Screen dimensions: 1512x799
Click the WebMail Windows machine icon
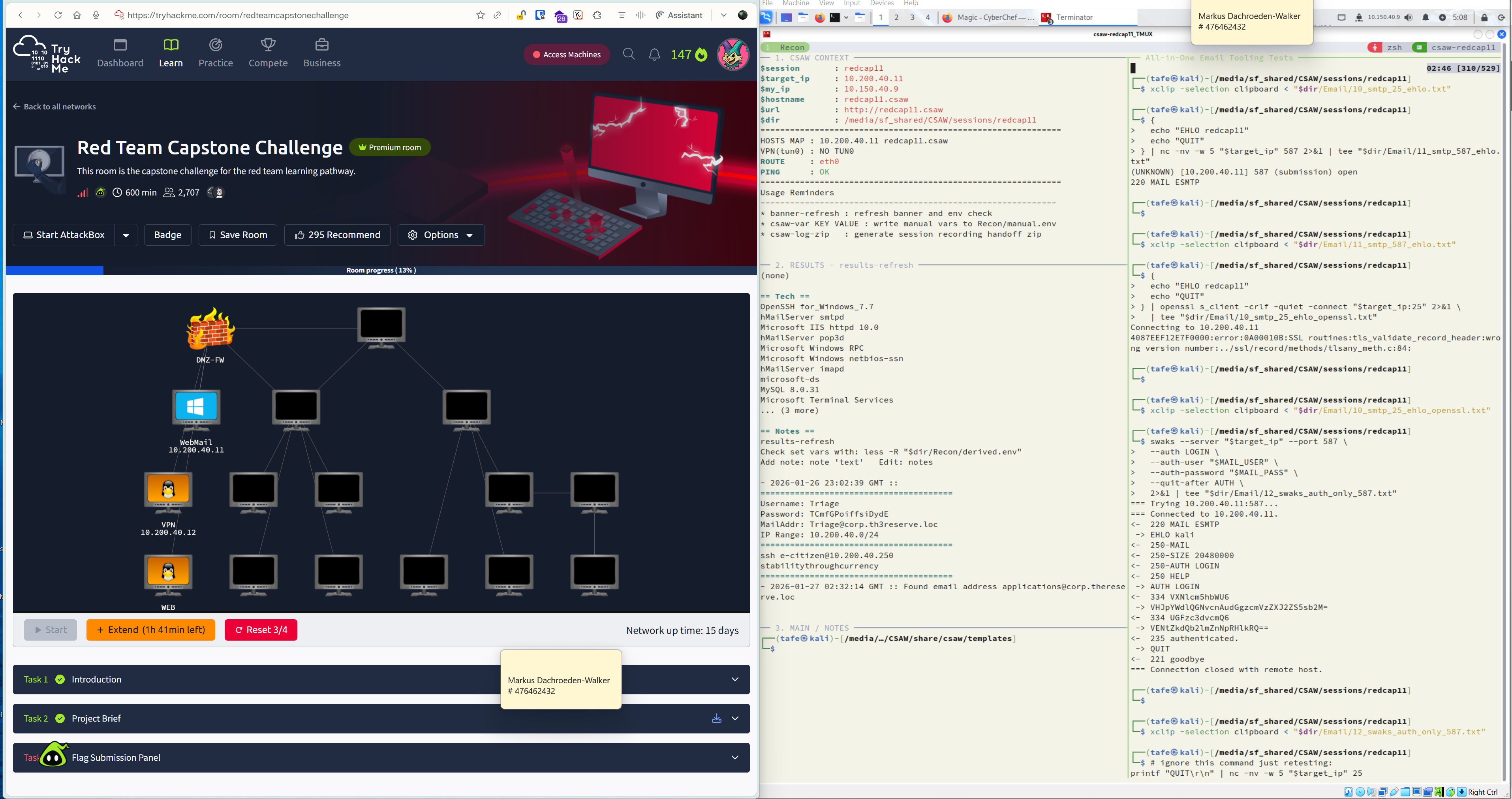196,407
